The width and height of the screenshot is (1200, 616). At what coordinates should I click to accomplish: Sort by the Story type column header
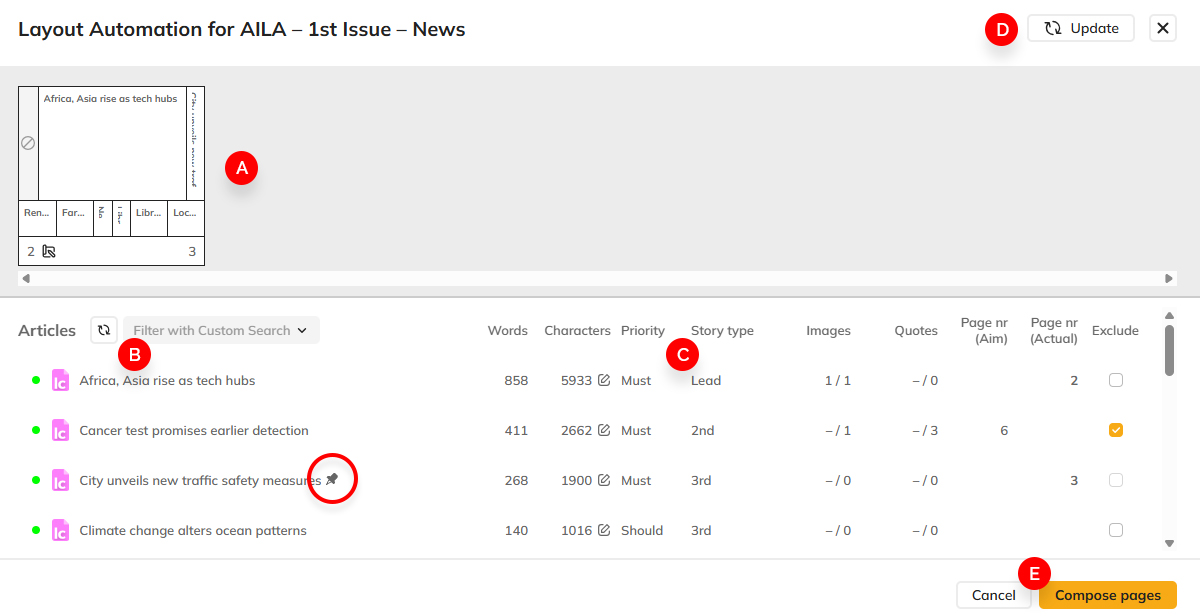point(722,330)
